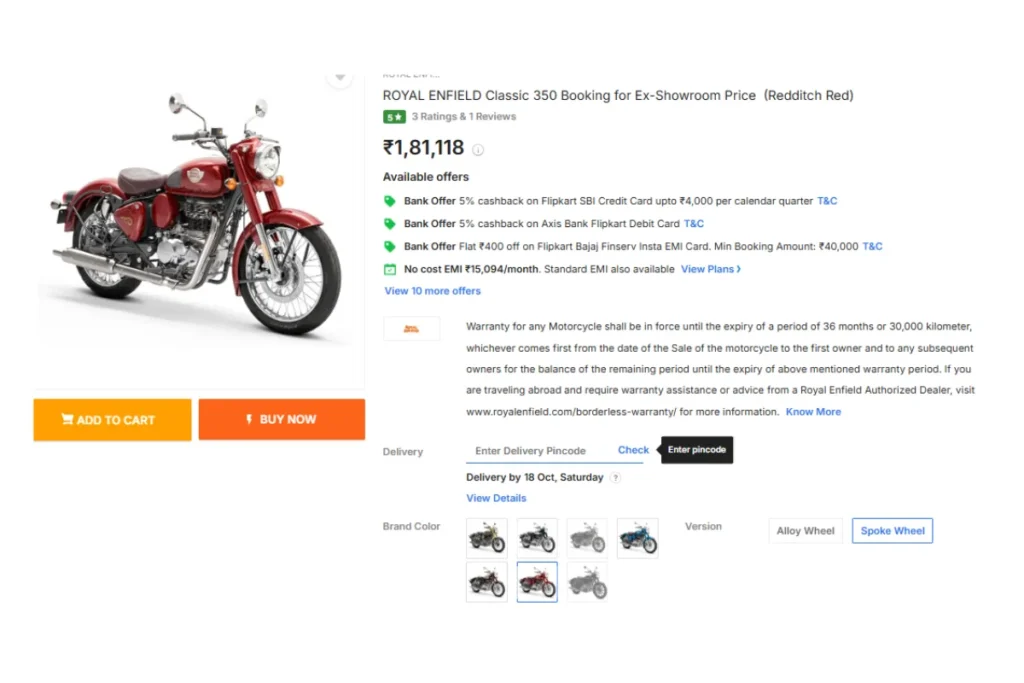Expand View 10 more offers
The height and width of the screenshot is (683, 1024).
point(432,291)
